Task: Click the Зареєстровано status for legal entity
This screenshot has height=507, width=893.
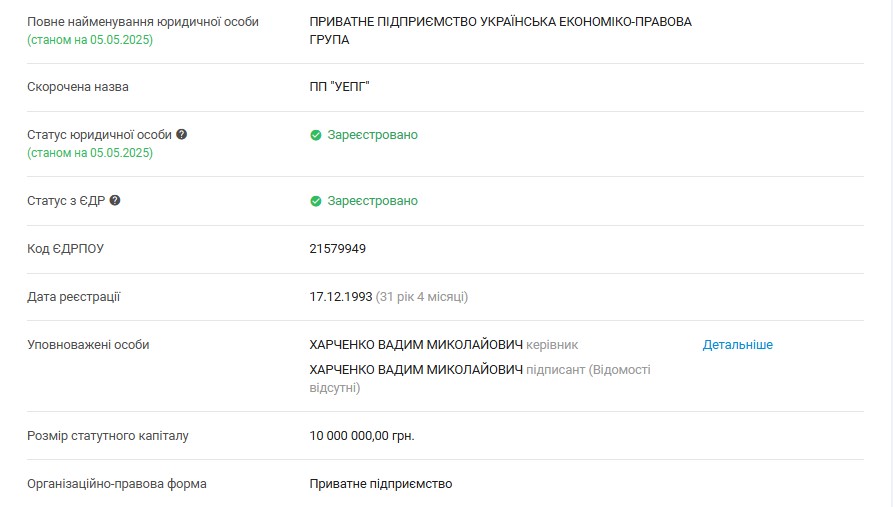Action: click(x=372, y=135)
